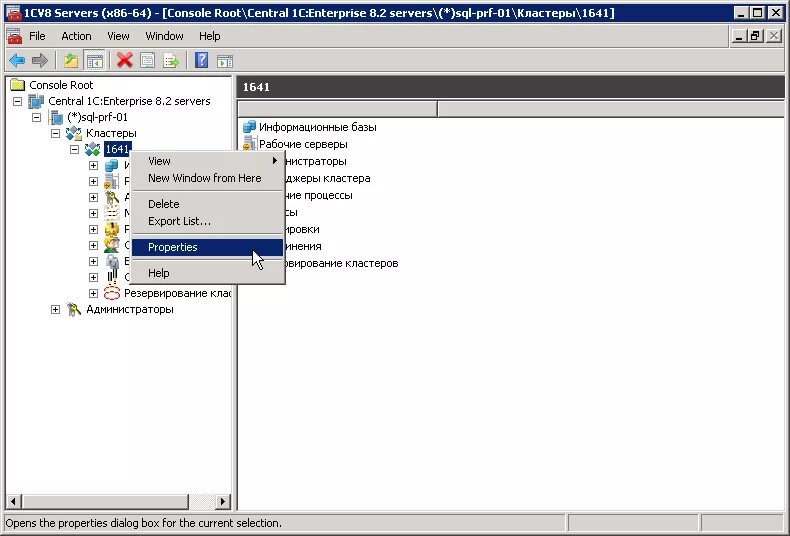Viewport: 790px width, 536px height.
Task: Select (*)sql-prf-01 tree label
Action: click(98, 117)
